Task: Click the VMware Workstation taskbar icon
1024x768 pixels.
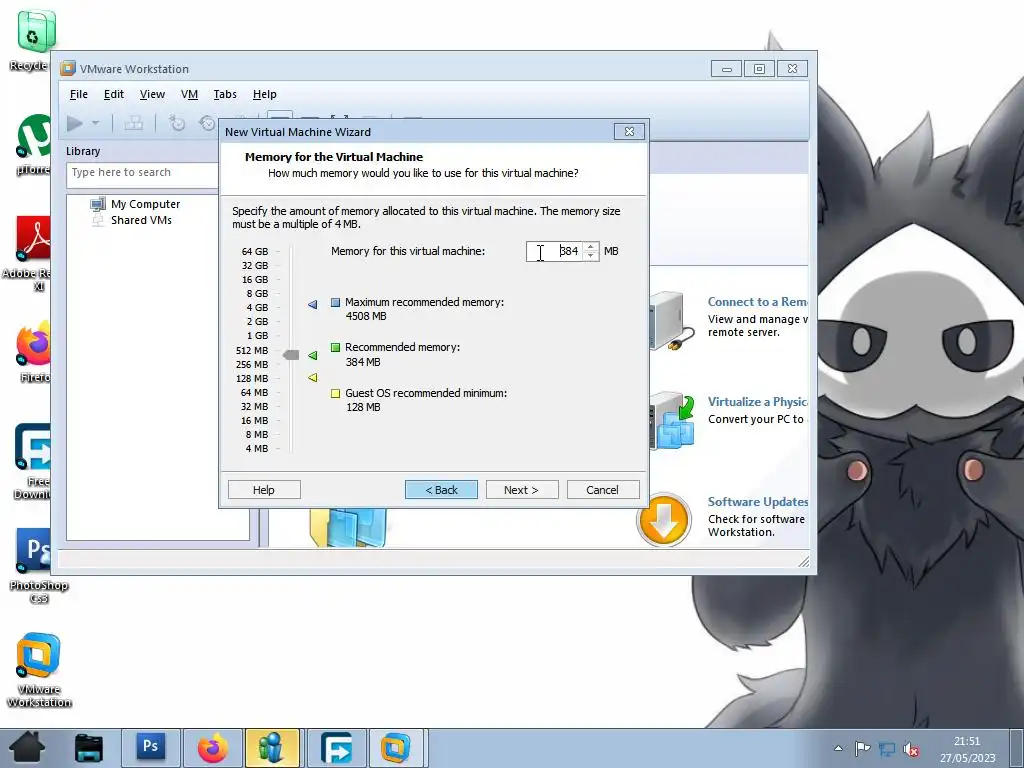Action: pyautogui.click(x=396, y=748)
